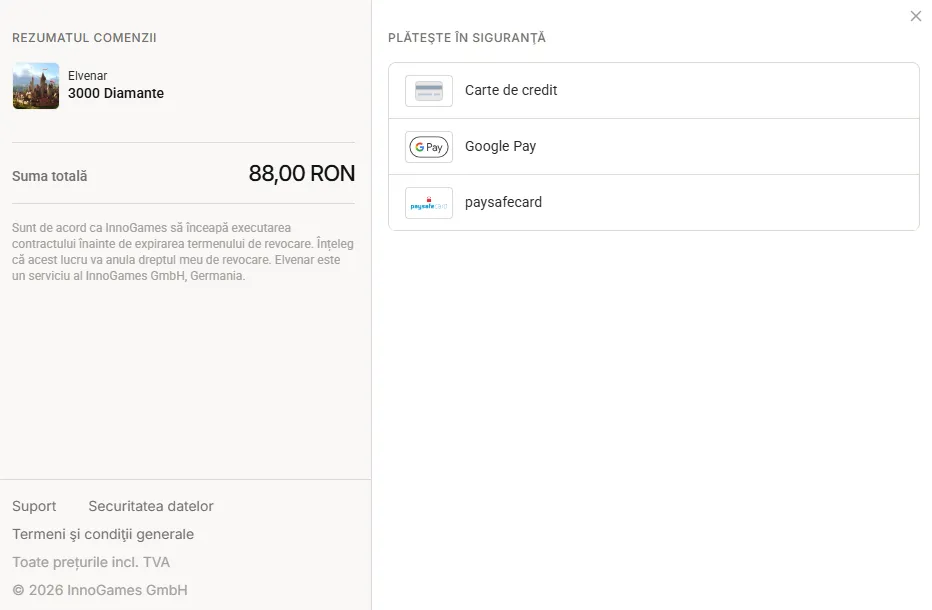Click the Elvenar game thumbnail
Screen dimensions: 932x610
point(36,86)
